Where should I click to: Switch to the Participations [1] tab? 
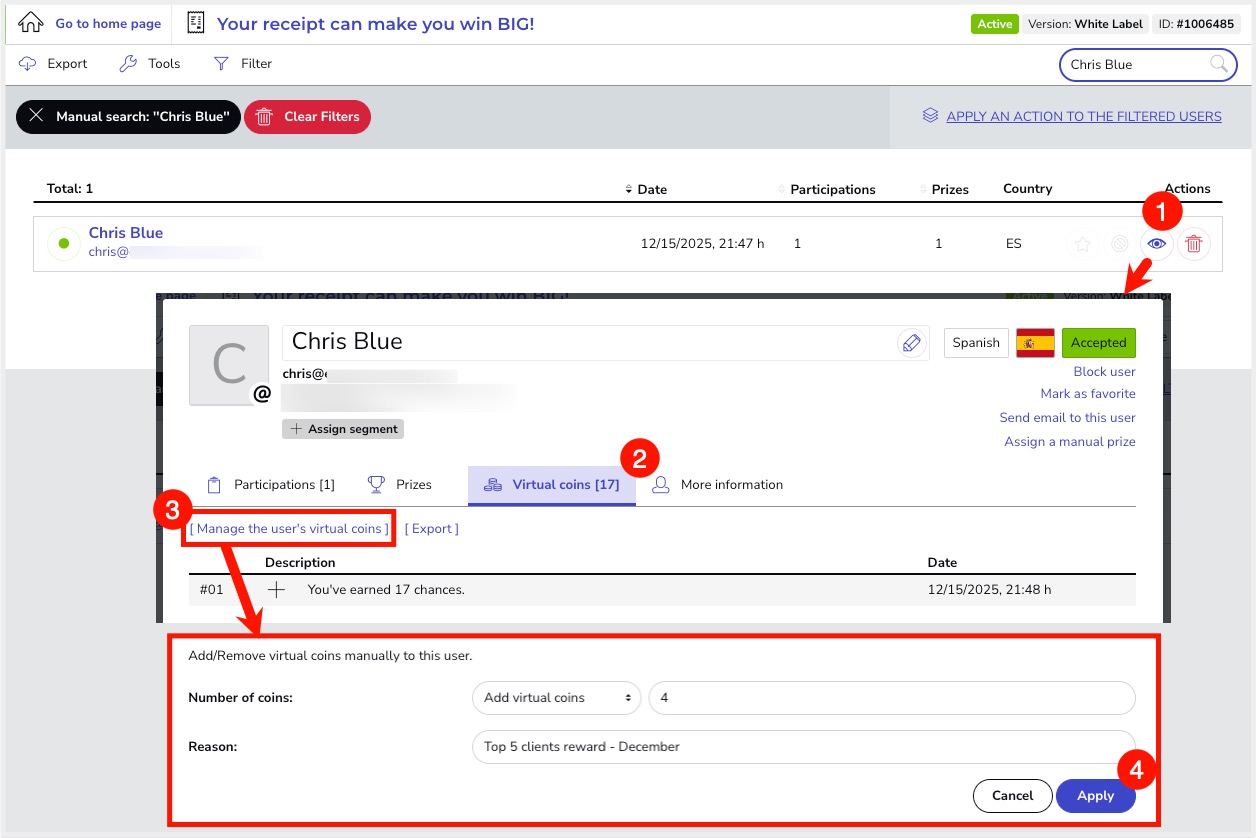tap(271, 485)
